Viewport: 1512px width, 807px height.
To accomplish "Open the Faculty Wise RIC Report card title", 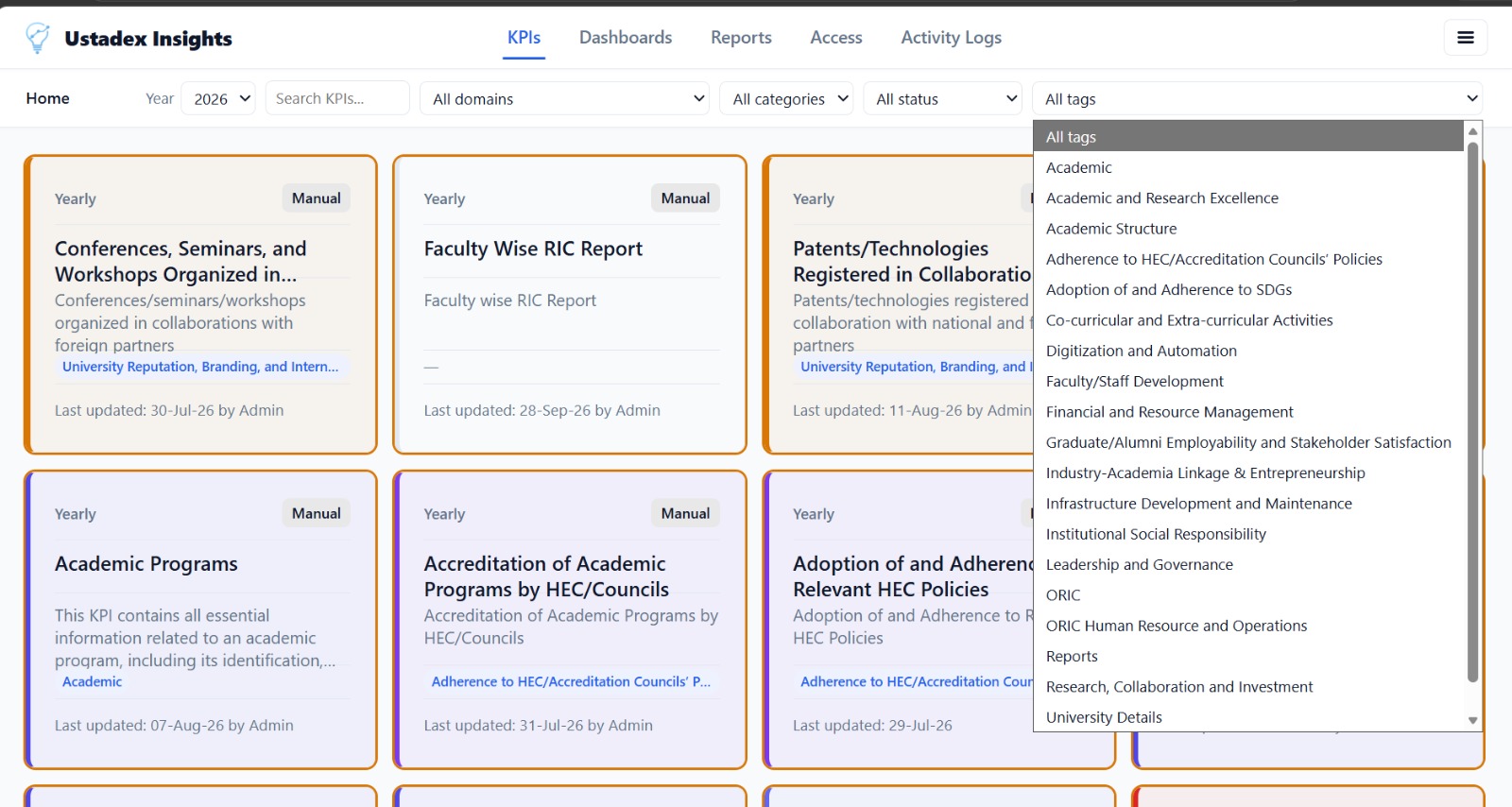I will click(533, 249).
